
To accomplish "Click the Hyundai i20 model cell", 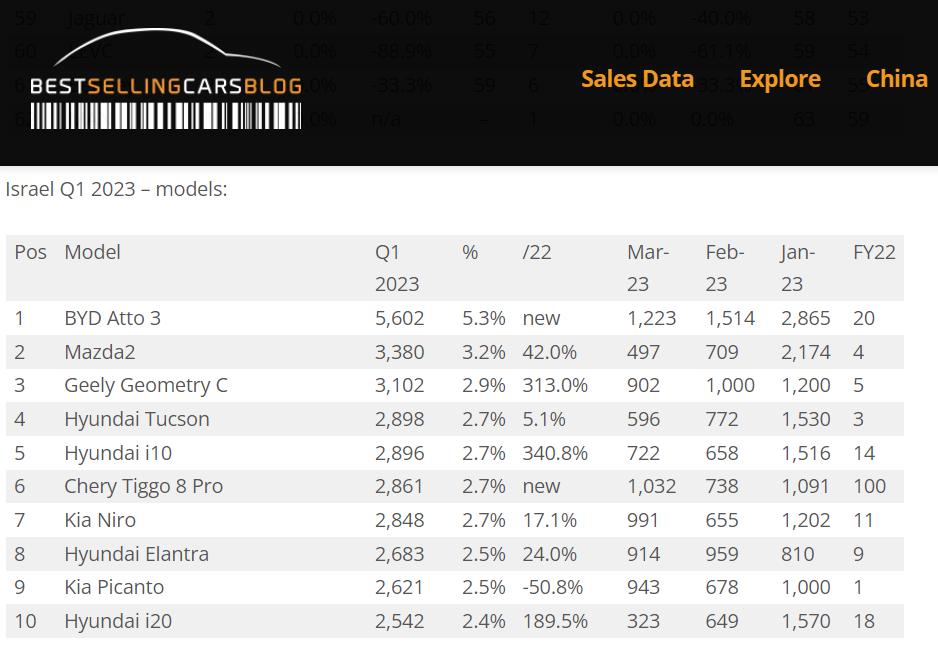I will pyautogui.click(x=118, y=621).
